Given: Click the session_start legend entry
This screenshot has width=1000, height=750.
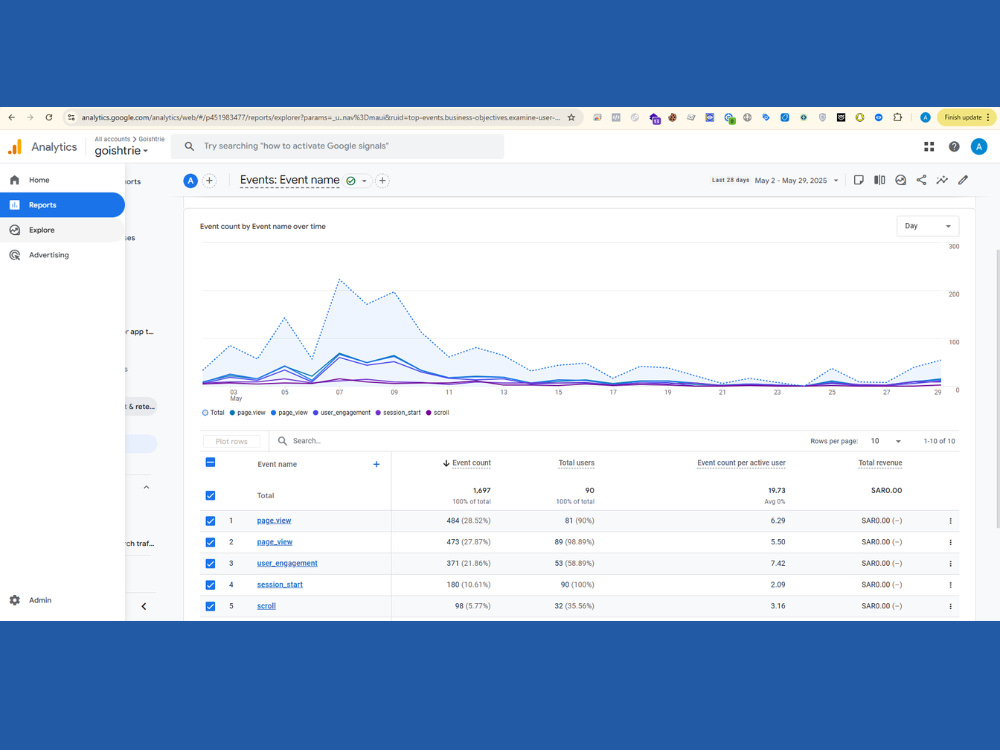Looking at the screenshot, I should pyautogui.click(x=398, y=413).
